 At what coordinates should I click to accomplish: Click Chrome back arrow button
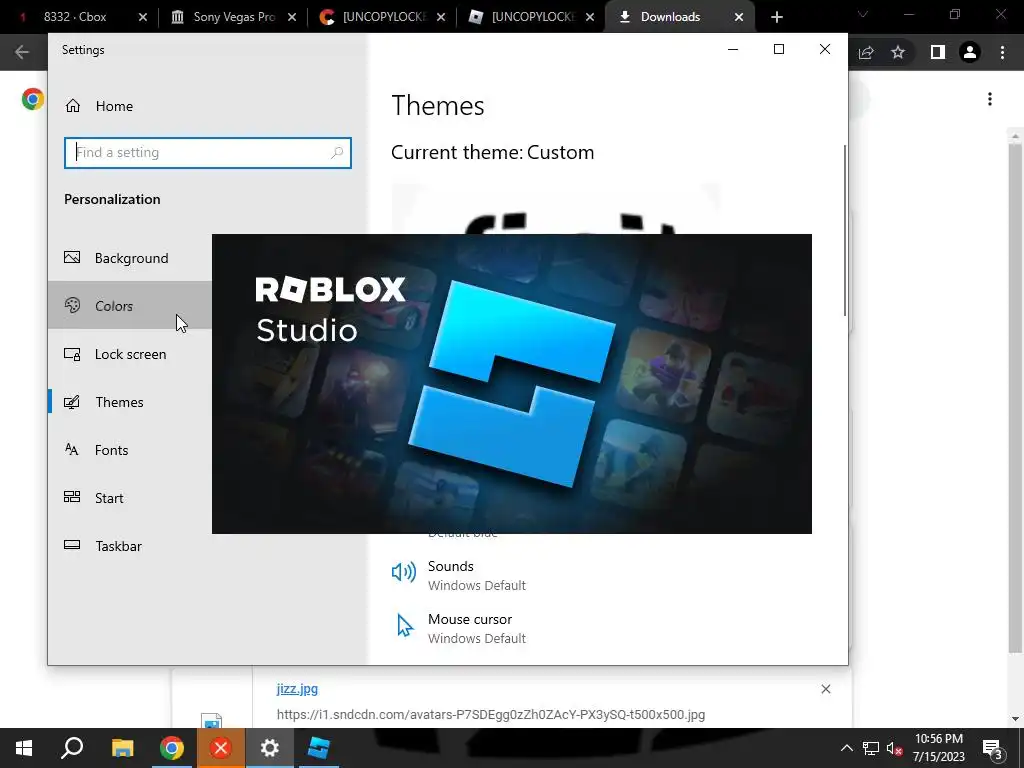click(22, 52)
